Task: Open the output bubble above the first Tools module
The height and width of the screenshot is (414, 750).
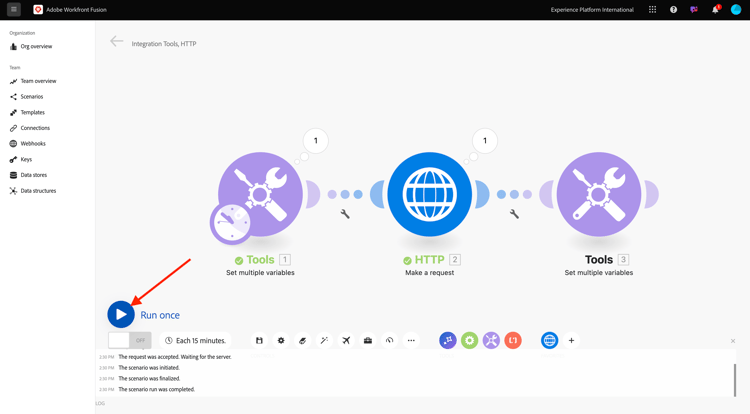Action: tap(316, 141)
